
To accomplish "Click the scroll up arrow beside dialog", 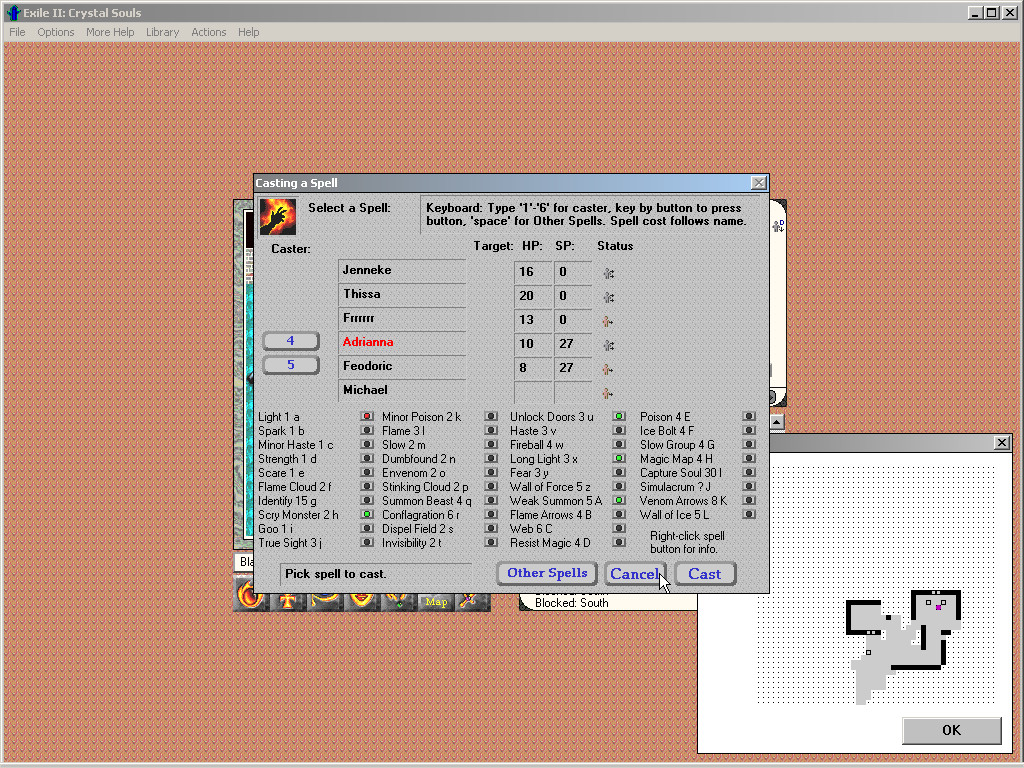I will click(x=776, y=422).
